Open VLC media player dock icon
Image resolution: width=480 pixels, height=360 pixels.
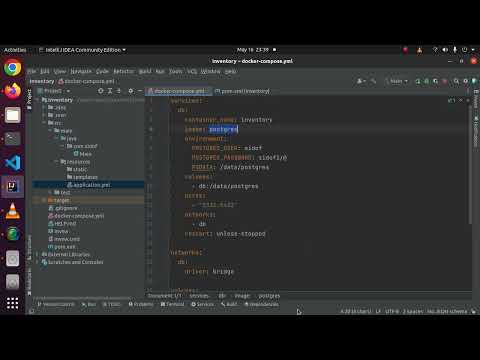tap(12, 211)
